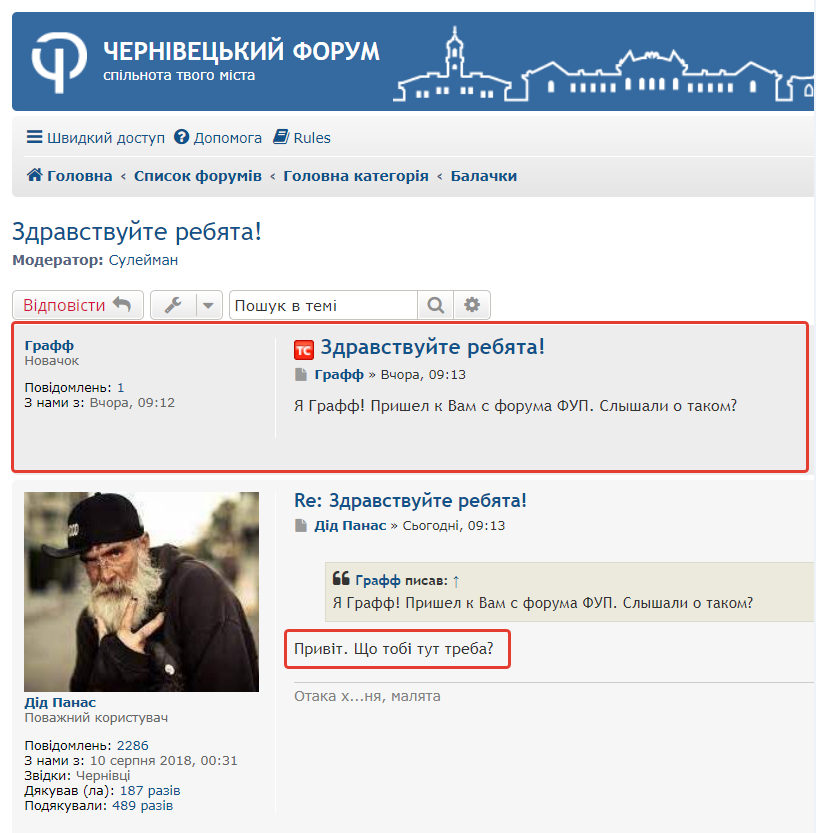
Task: Navigate to Список форумів breadcrumb
Action: pyautogui.click(x=198, y=176)
